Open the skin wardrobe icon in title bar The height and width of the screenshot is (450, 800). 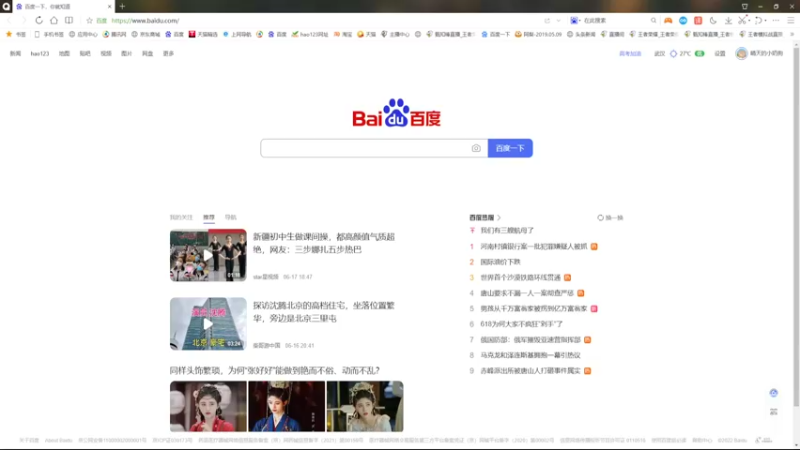[x=745, y=6]
